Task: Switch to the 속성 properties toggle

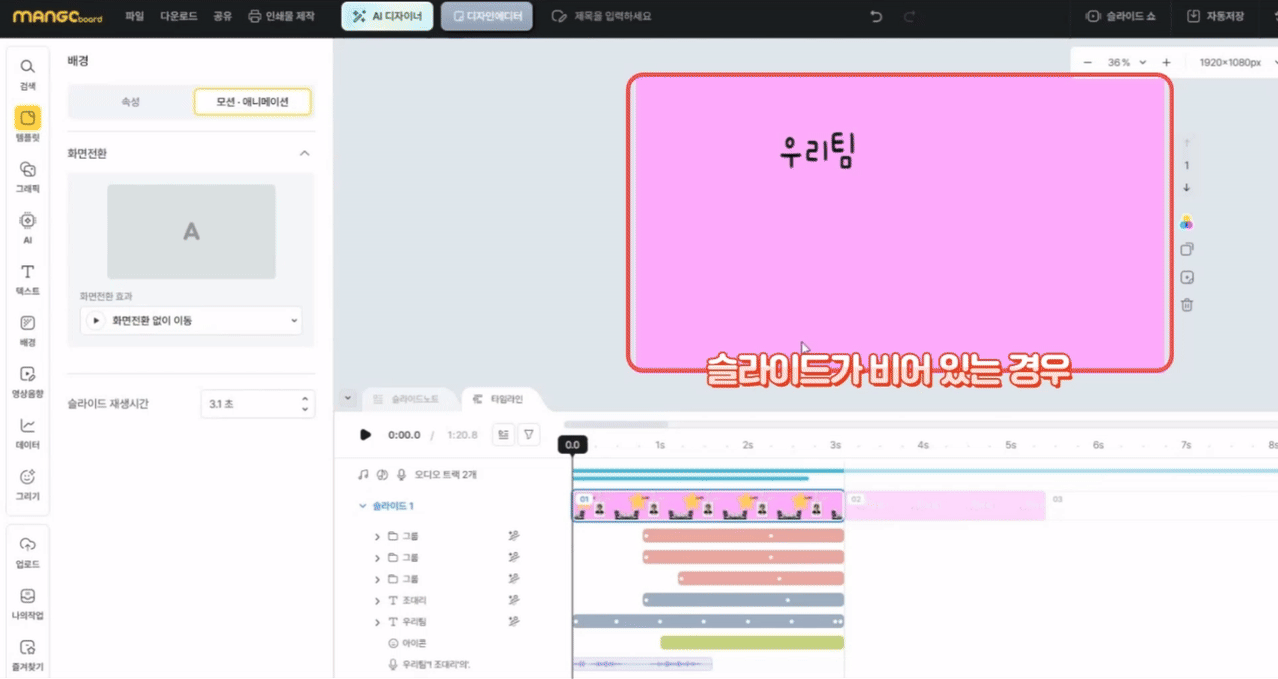Action: pyautogui.click(x=130, y=102)
